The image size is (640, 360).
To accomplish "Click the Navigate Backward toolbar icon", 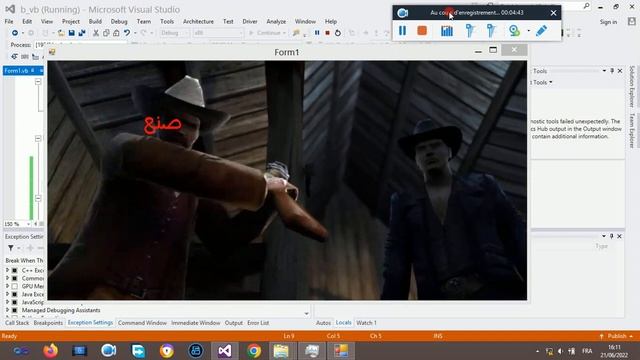I will [x=15, y=33].
